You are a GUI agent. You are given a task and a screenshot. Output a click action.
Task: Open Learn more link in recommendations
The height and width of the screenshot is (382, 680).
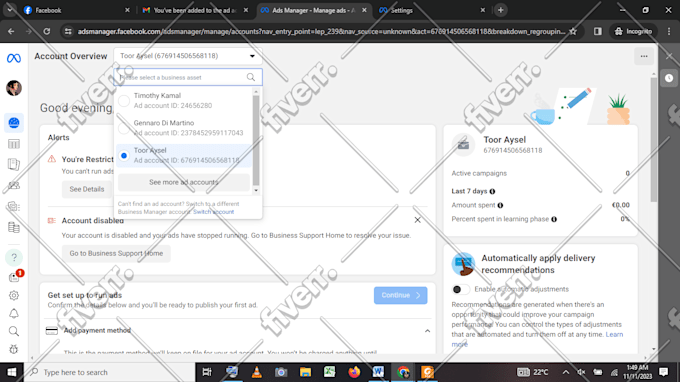tap(537, 339)
